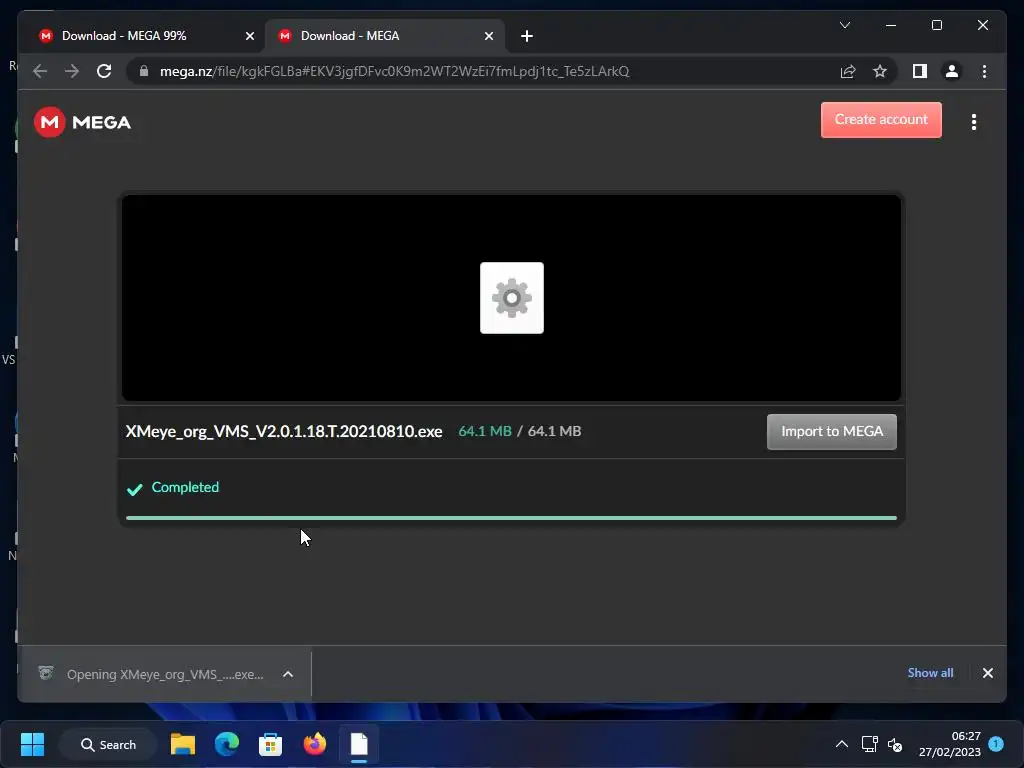This screenshot has height=768, width=1024.
Task: Open Microsoft Edge from taskbar
Action: [227, 744]
